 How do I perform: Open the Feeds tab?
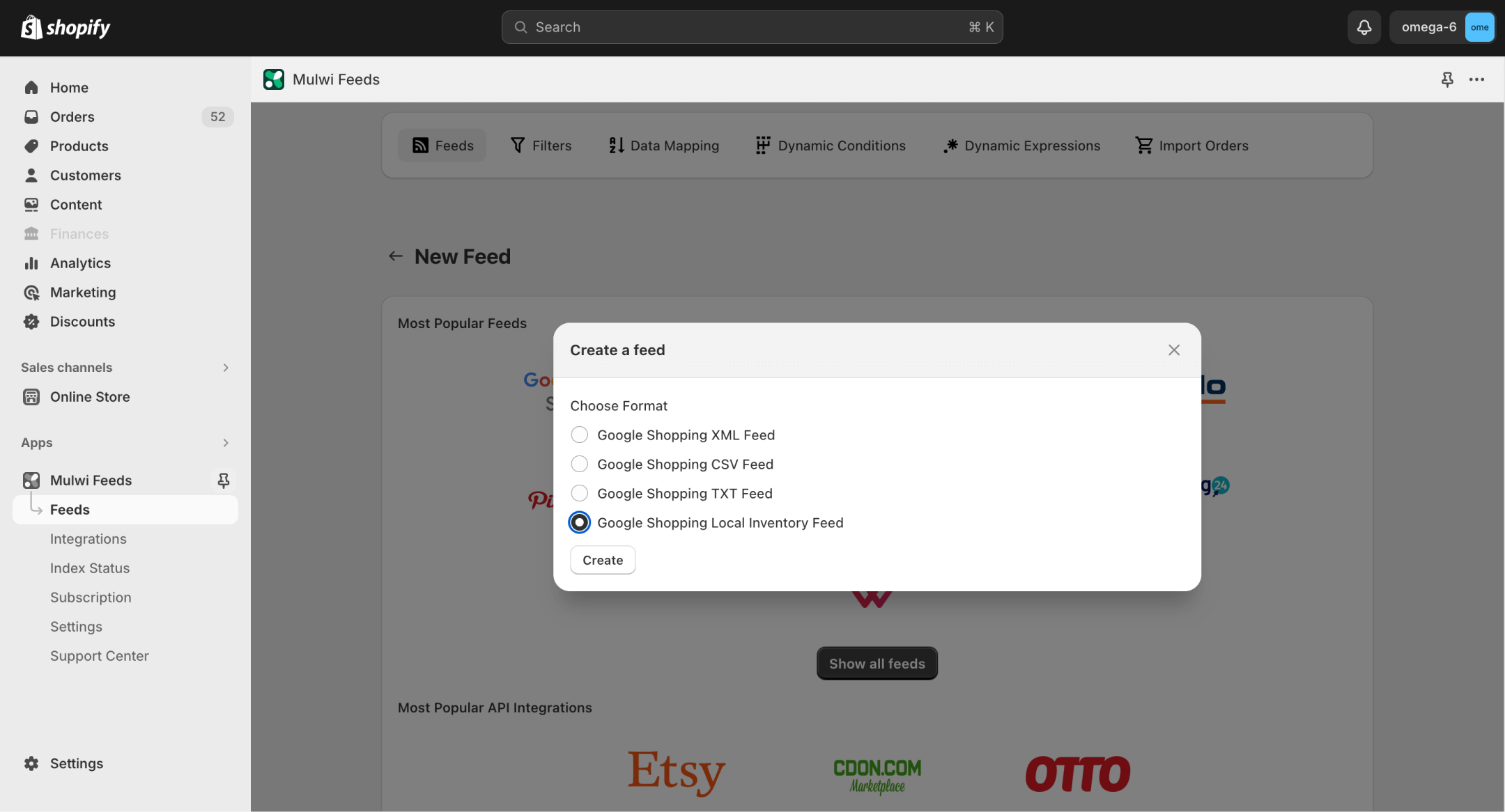point(442,146)
